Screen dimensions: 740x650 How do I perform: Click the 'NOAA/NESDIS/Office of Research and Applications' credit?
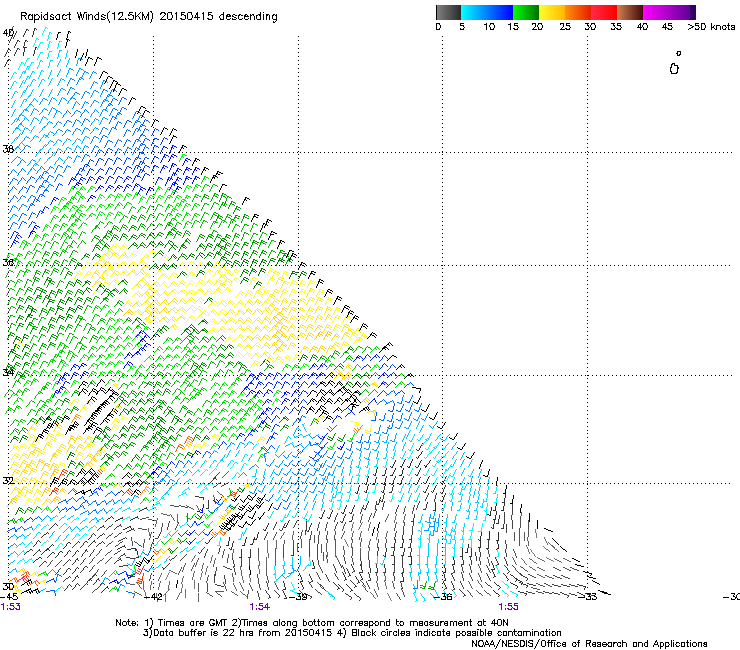click(589, 643)
